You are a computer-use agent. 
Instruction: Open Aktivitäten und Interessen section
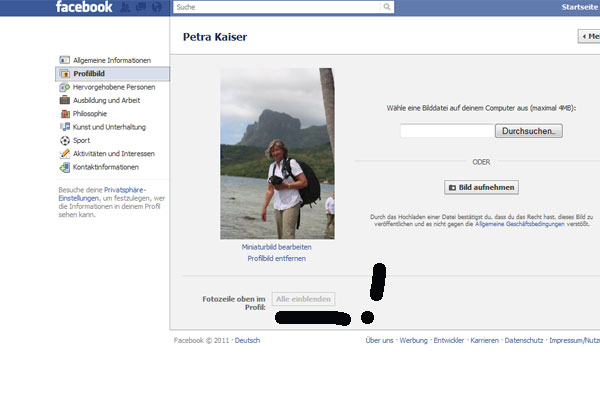[114, 154]
